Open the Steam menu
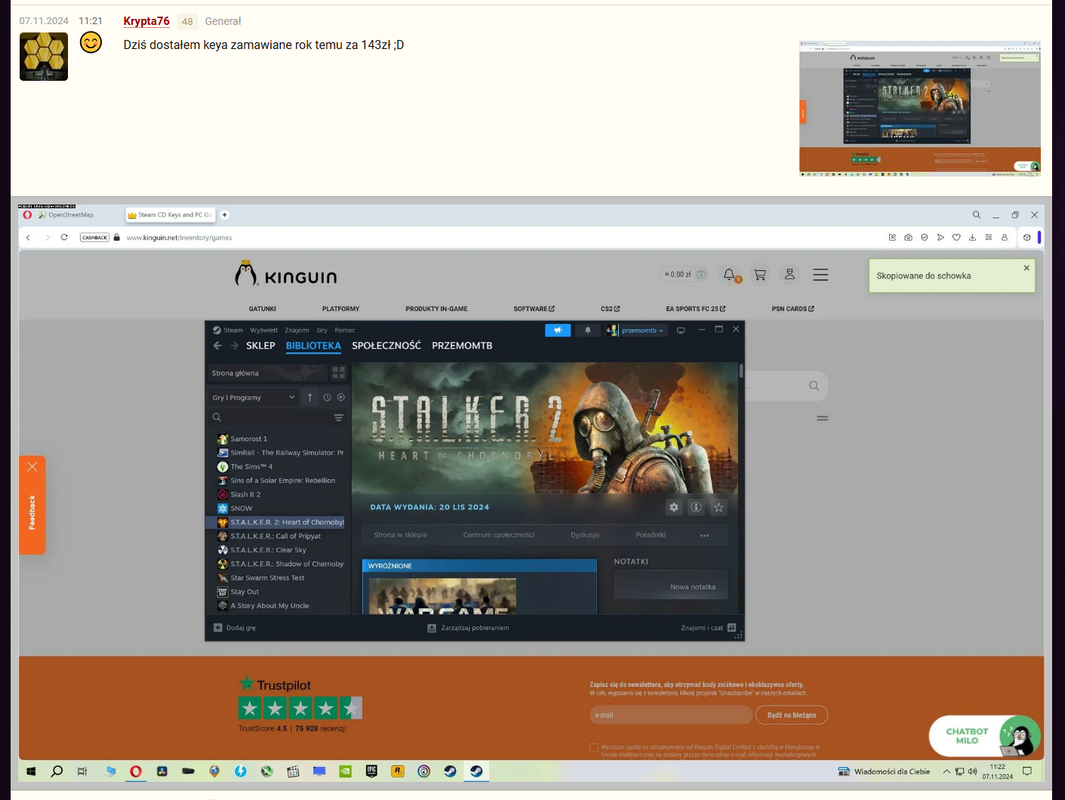This screenshot has width=1065, height=800. [233, 330]
